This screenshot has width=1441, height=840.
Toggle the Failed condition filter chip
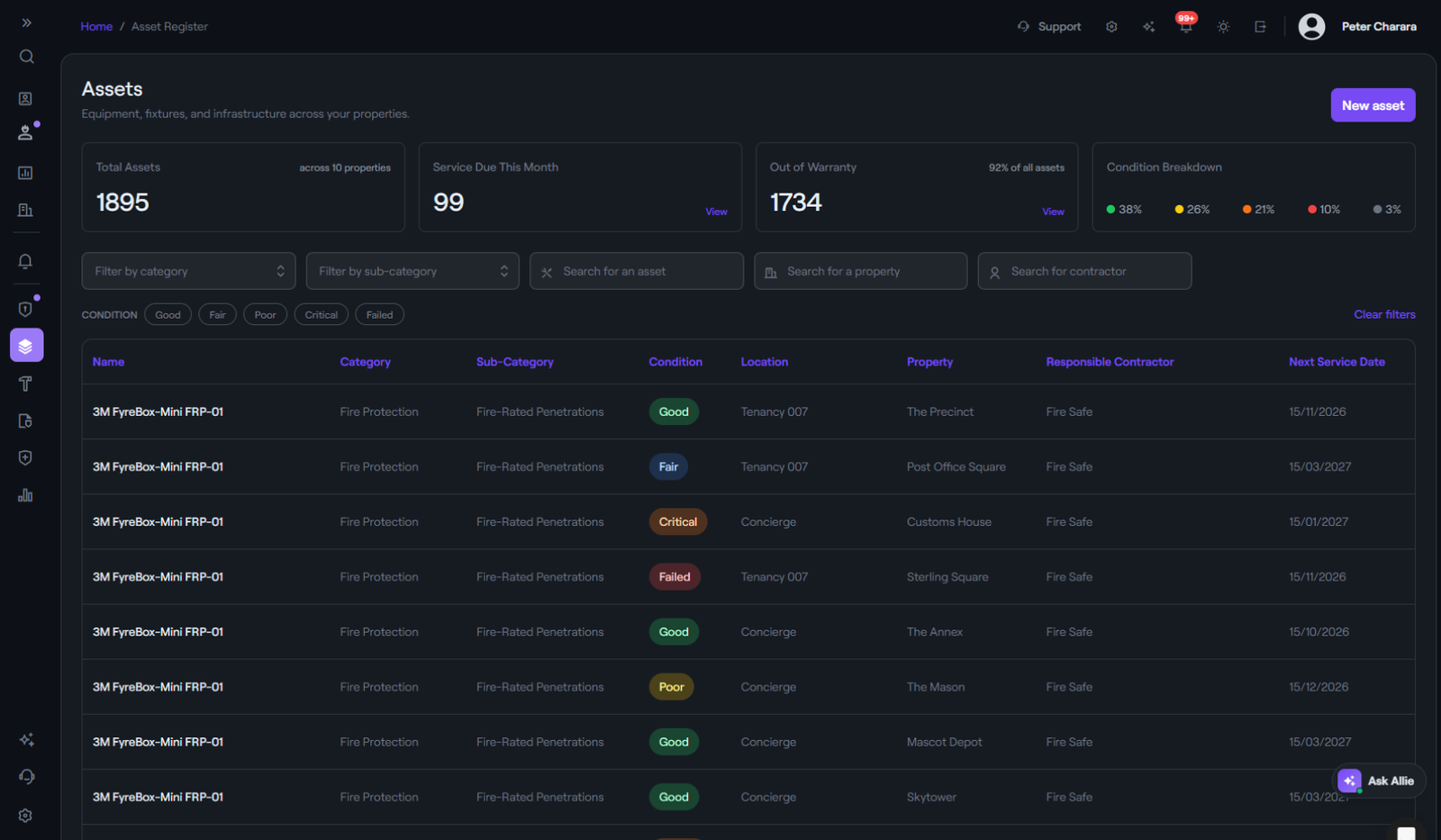pos(379,314)
